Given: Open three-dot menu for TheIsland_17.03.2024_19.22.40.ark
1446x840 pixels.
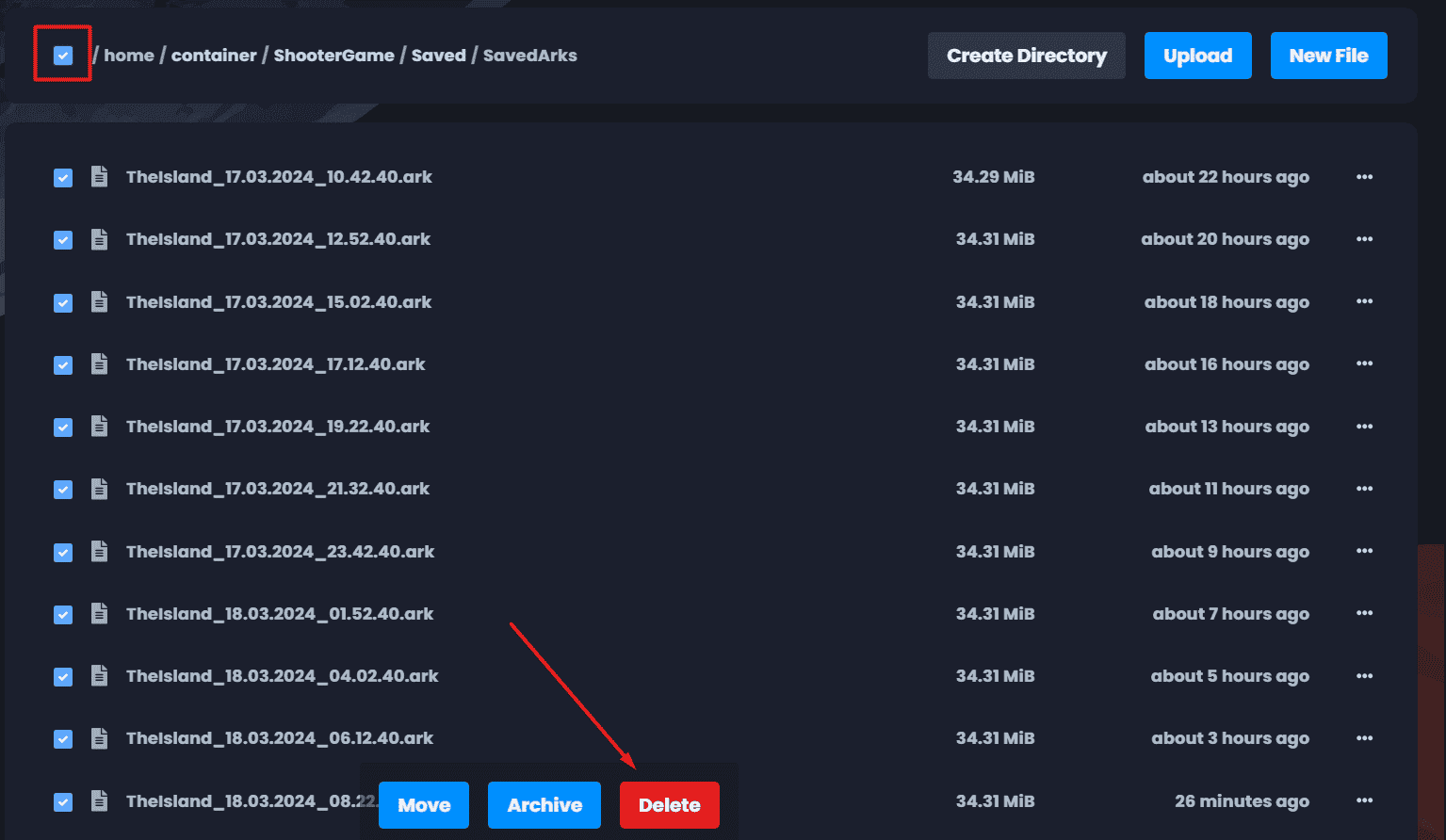Looking at the screenshot, I should 1364,427.
